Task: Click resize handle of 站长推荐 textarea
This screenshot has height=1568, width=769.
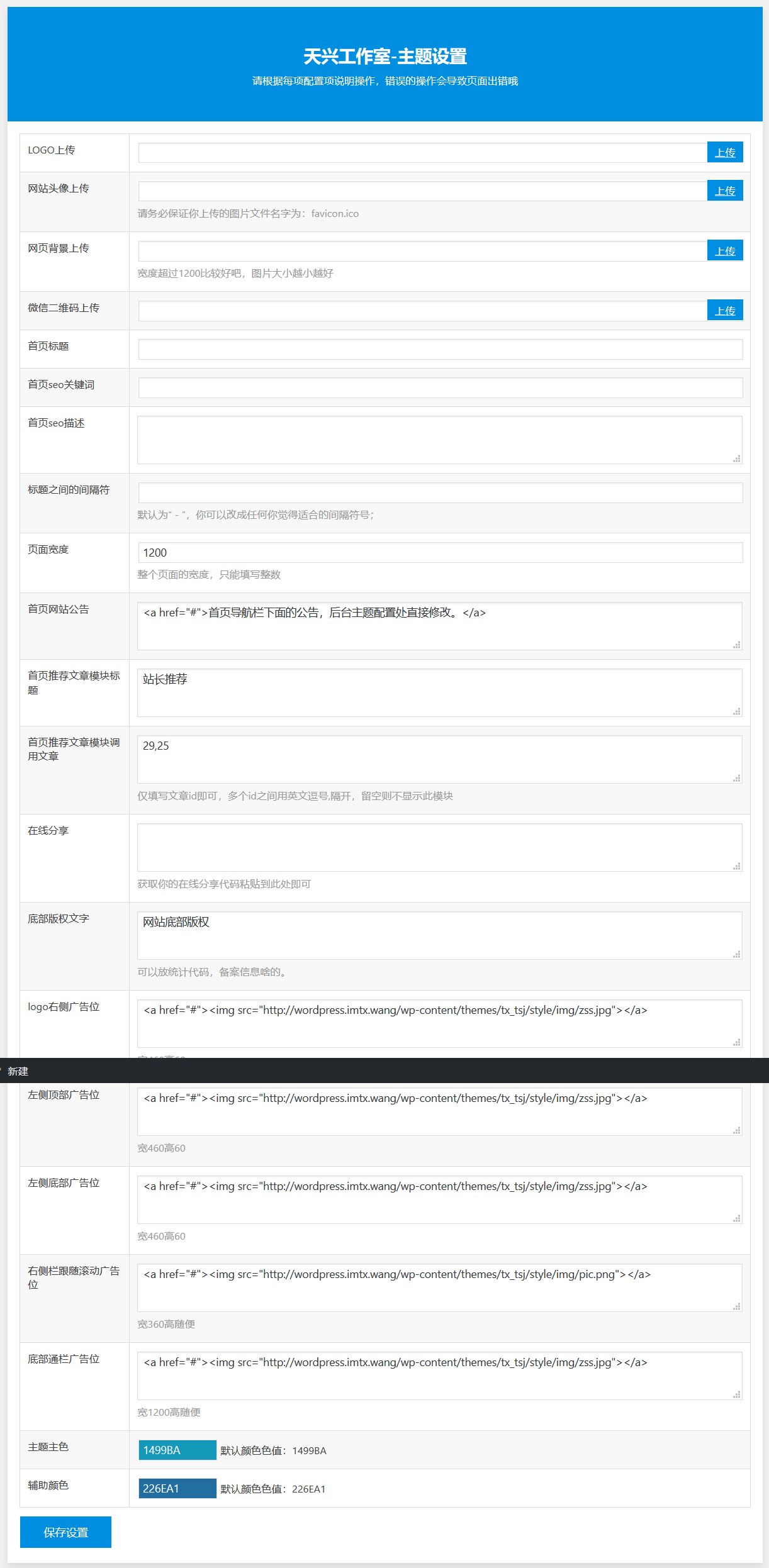Action: (x=736, y=711)
